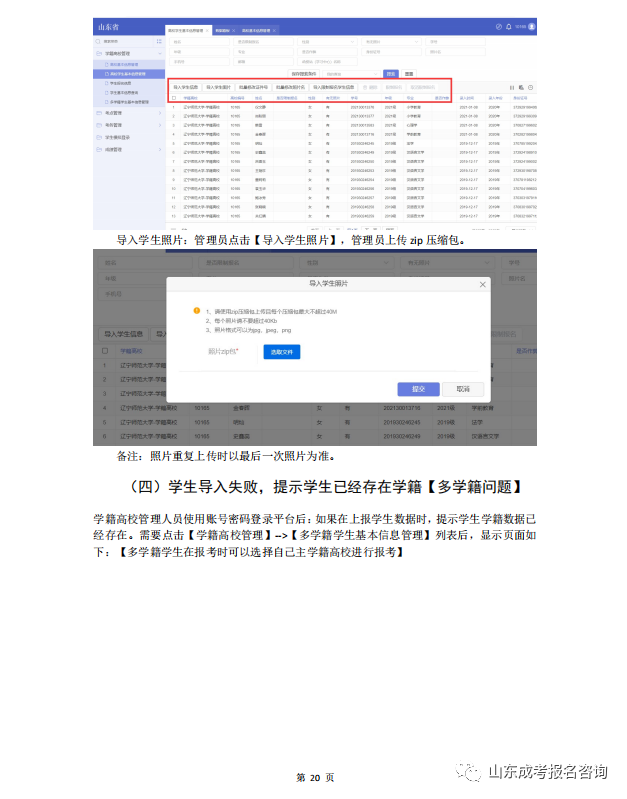627x799 pixels.
Task: Click the column layout icon above the table
Action: [512, 88]
